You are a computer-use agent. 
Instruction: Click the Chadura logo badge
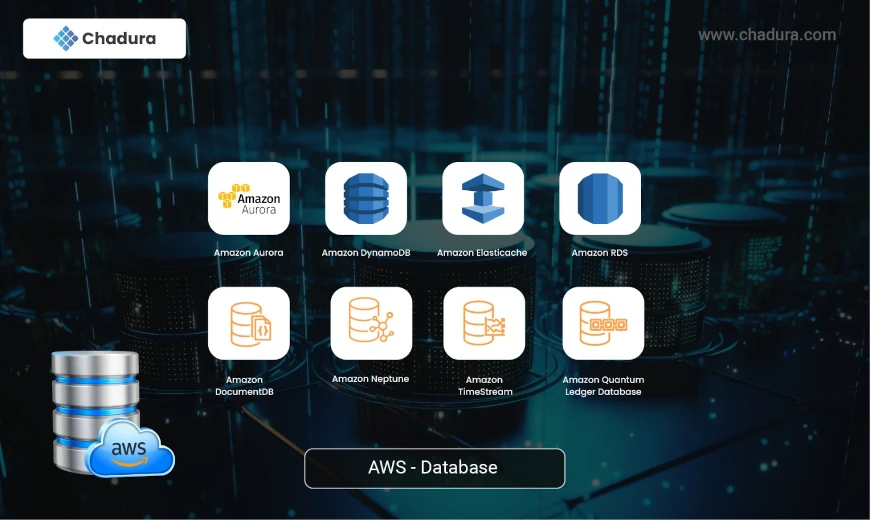104,38
